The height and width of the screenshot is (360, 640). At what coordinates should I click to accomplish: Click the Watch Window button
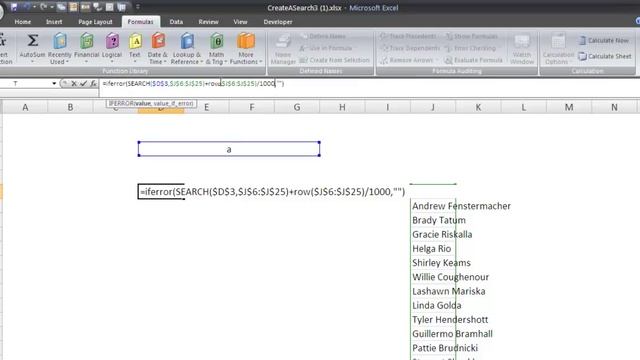tap(522, 49)
